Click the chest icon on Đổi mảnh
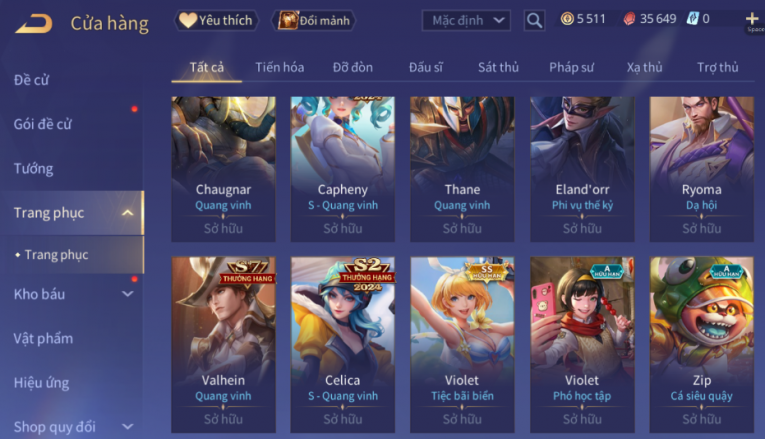Screen dimensions: 765x439 coord(288,20)
